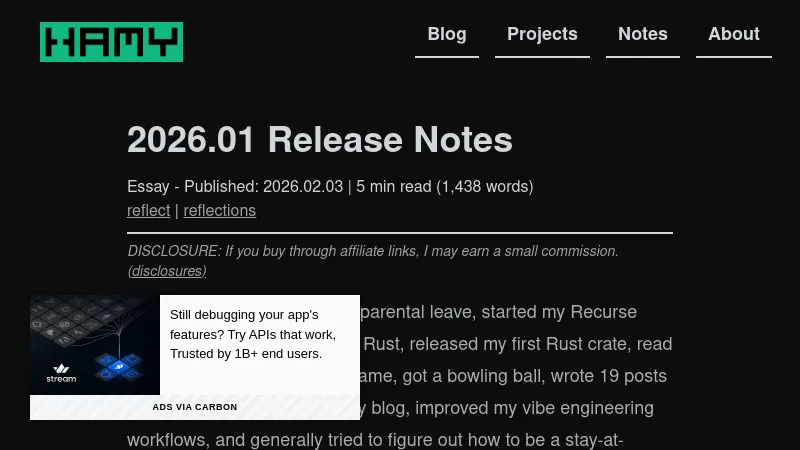Follow the "reflect" tag link

148,211
